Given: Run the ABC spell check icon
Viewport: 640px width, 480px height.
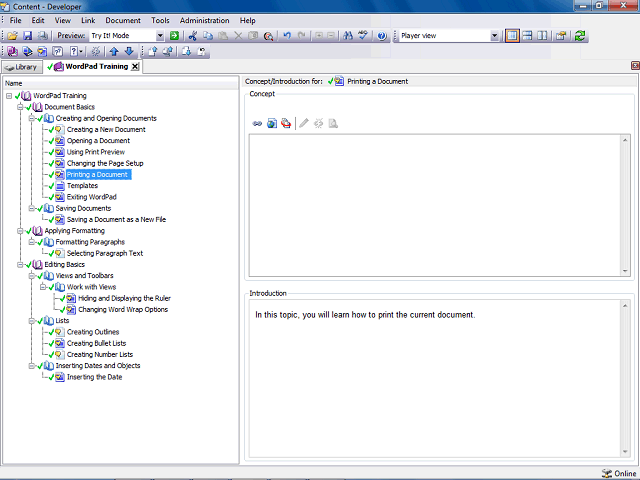Looking at the screenshot, I should tap(363, 36).
